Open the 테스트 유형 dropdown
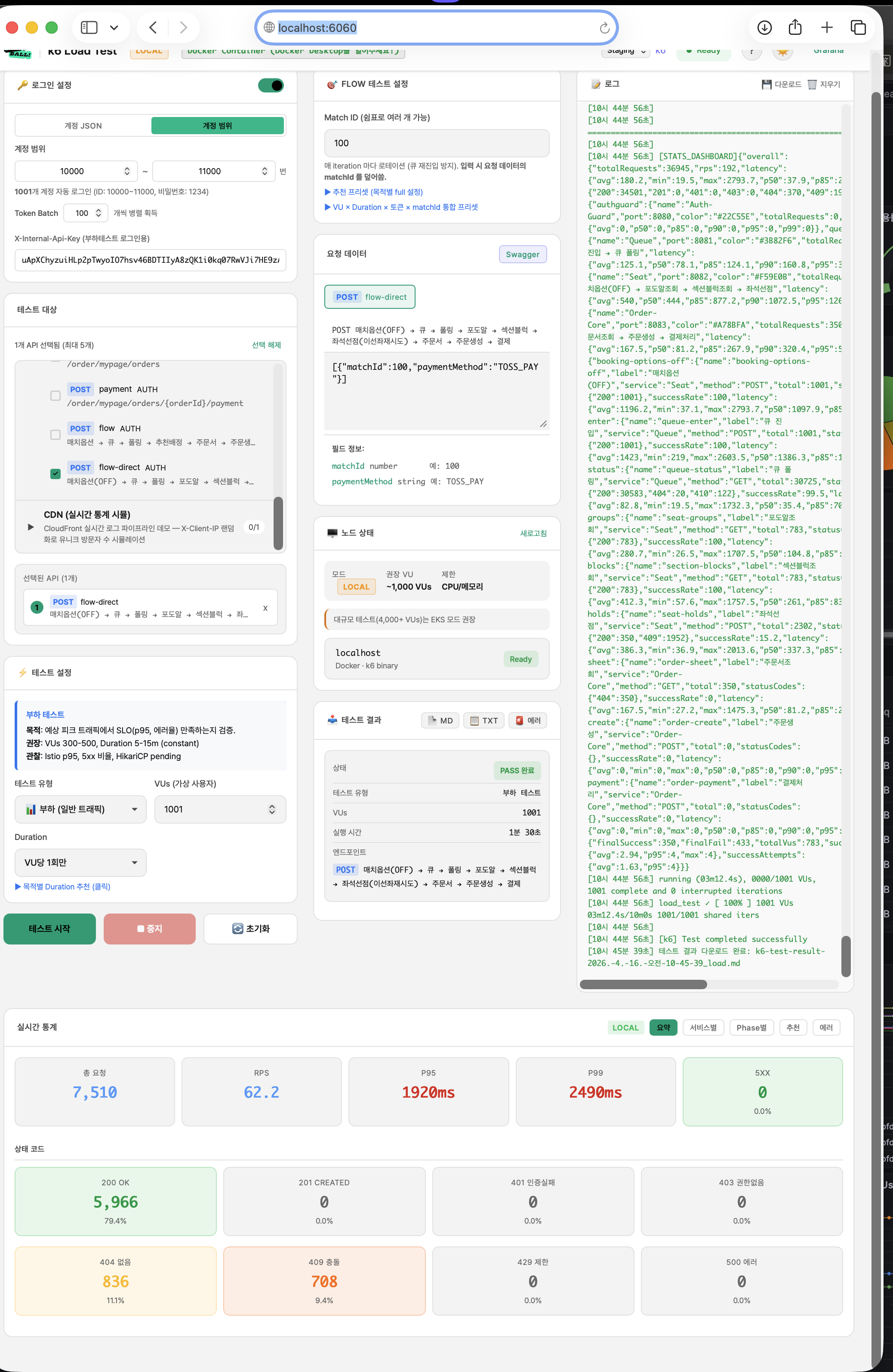Viewport: 893px width, 1372px height. point(80,809)
